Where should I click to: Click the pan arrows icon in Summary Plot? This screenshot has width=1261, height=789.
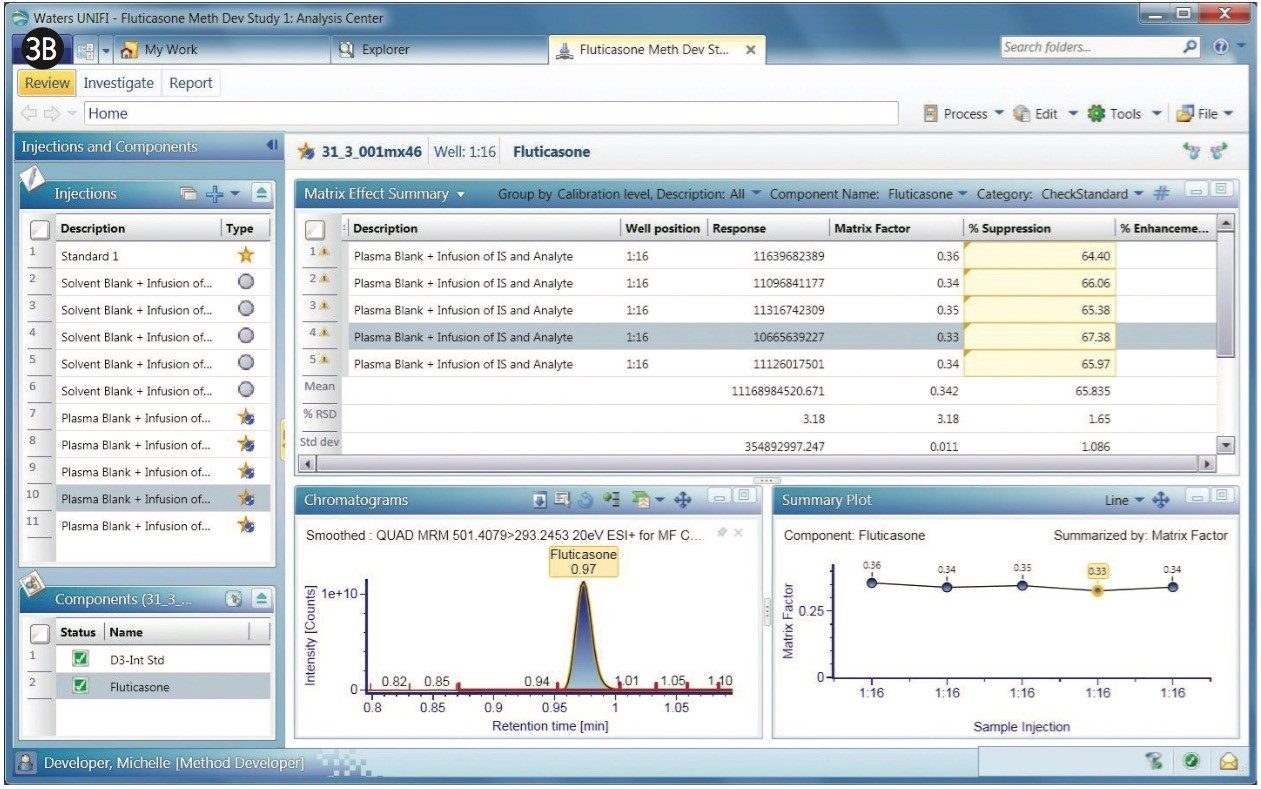click(x=1161, y=500)
